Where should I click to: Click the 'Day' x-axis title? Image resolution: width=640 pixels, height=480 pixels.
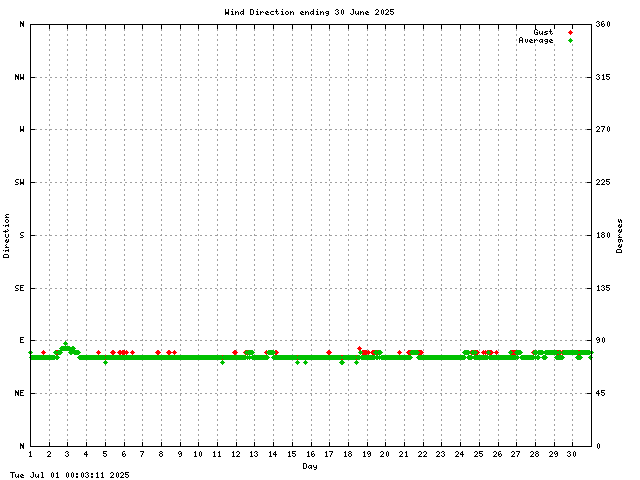[x=310, y=466]
